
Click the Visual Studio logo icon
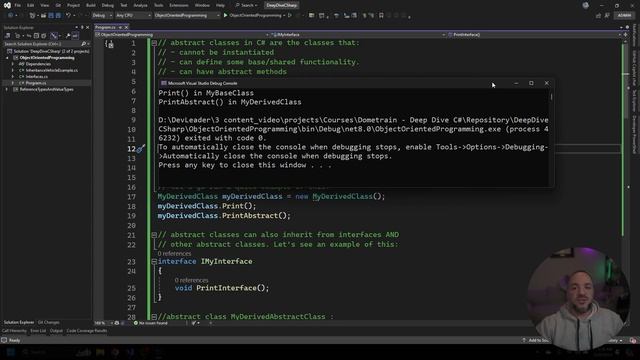tap(7, 5)
